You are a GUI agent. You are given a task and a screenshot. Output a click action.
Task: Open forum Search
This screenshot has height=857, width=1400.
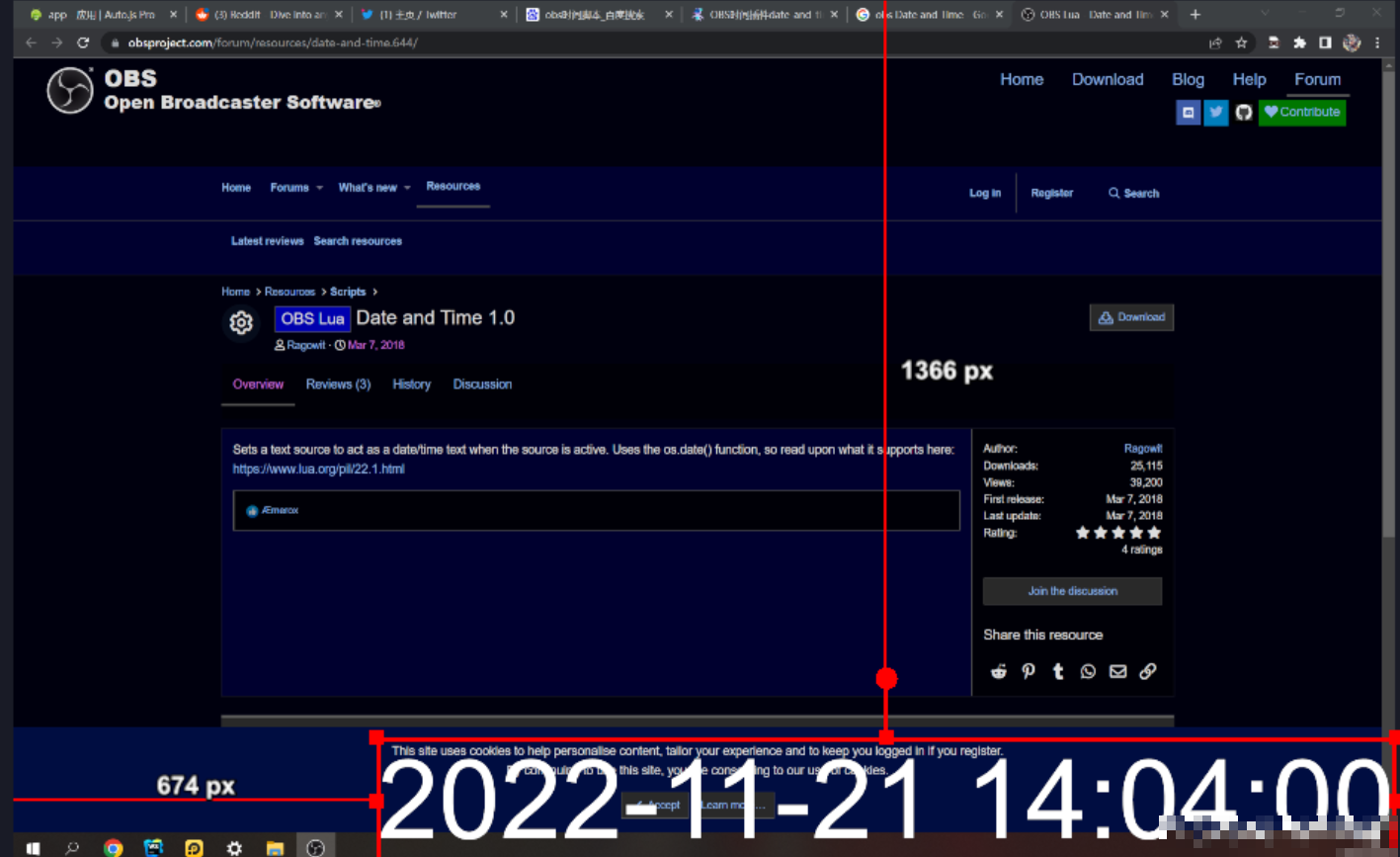[1133, 193]
